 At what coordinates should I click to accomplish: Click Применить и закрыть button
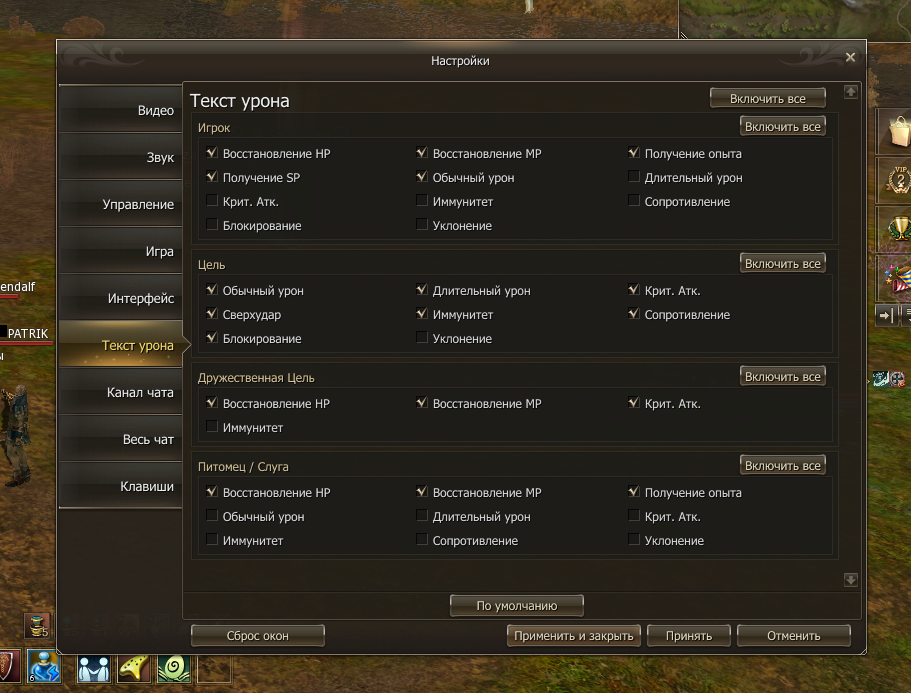click(x=573, y=635)
